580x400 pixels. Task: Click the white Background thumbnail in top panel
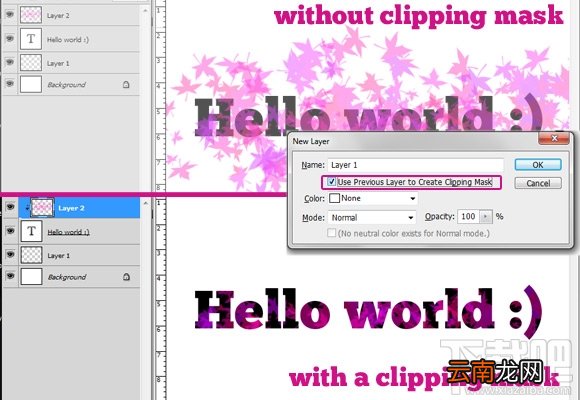point(31,84)
